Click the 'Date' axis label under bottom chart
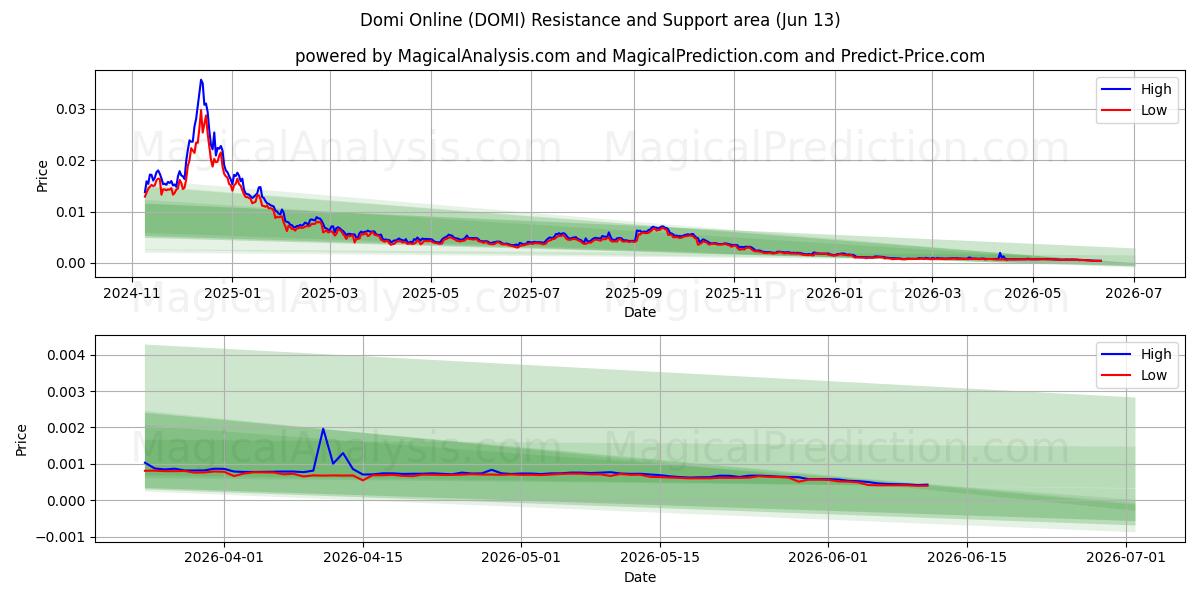The width and height of the screenshot is (1200, 600). coord(640,578)
